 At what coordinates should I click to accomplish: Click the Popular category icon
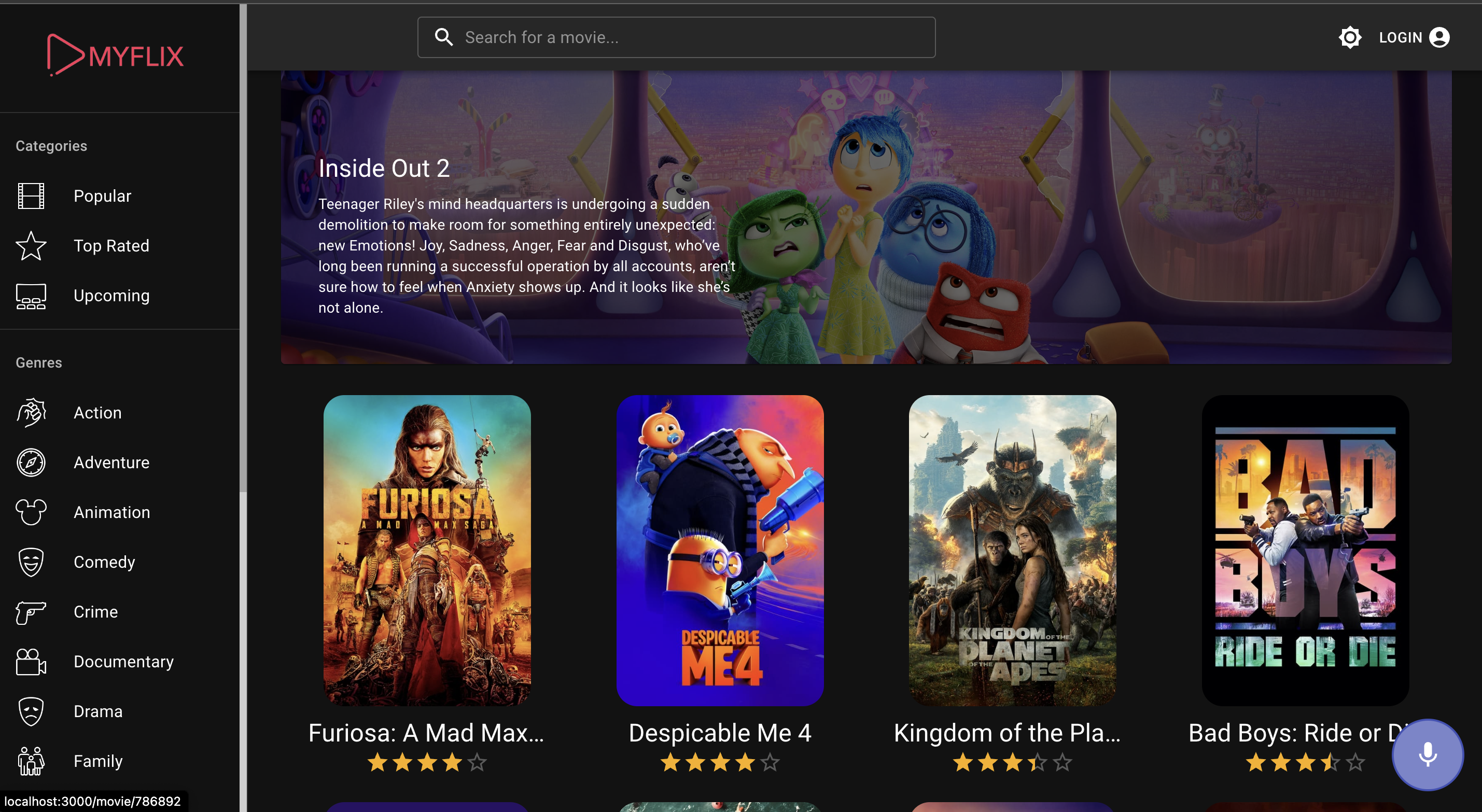click(x=29, y=196)
